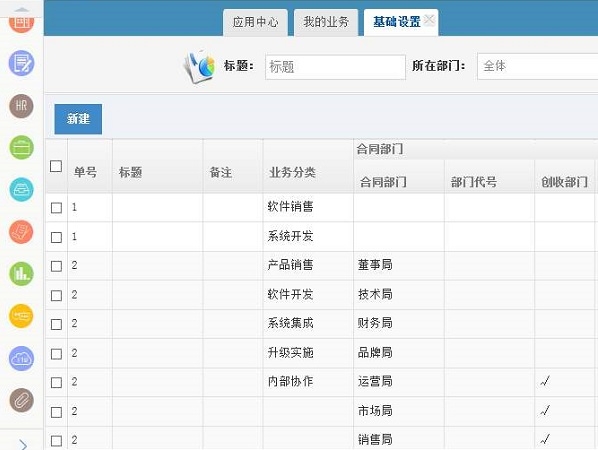
Task: Check the row with 董事局
Action: 56,266
